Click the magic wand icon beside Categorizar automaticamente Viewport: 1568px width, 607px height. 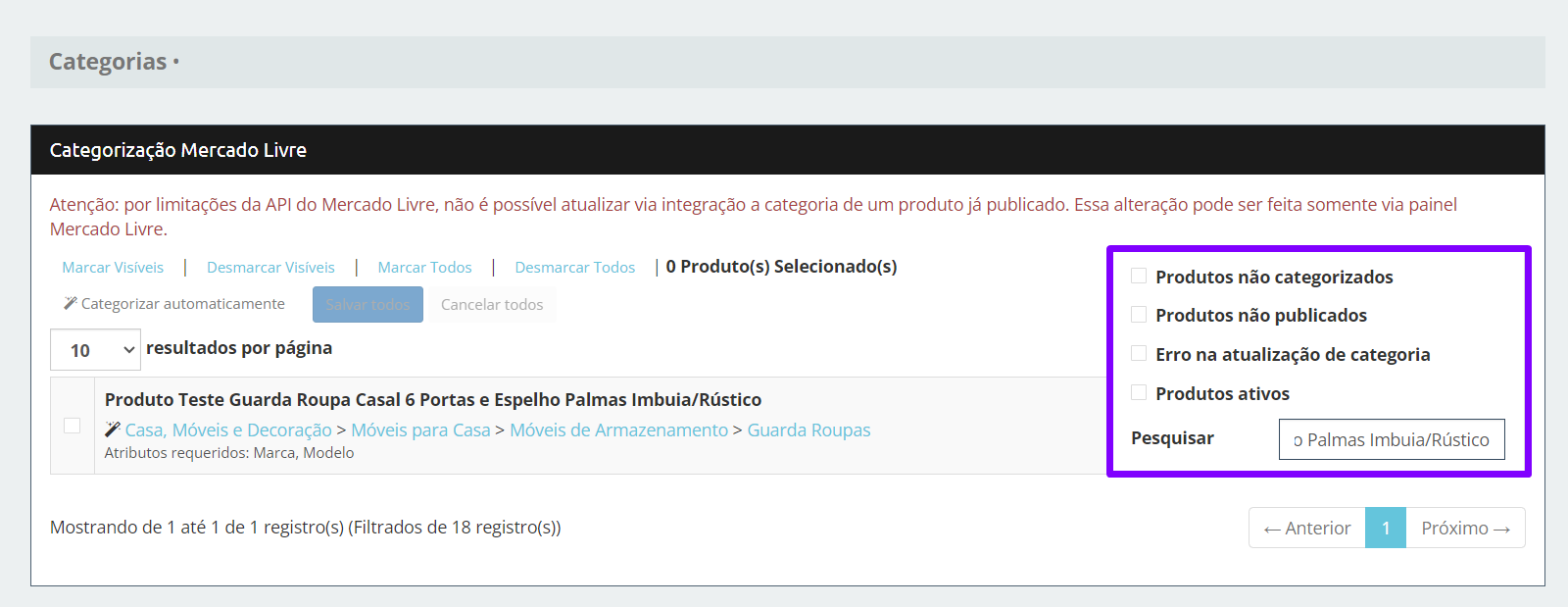click(x=70, y=304)
